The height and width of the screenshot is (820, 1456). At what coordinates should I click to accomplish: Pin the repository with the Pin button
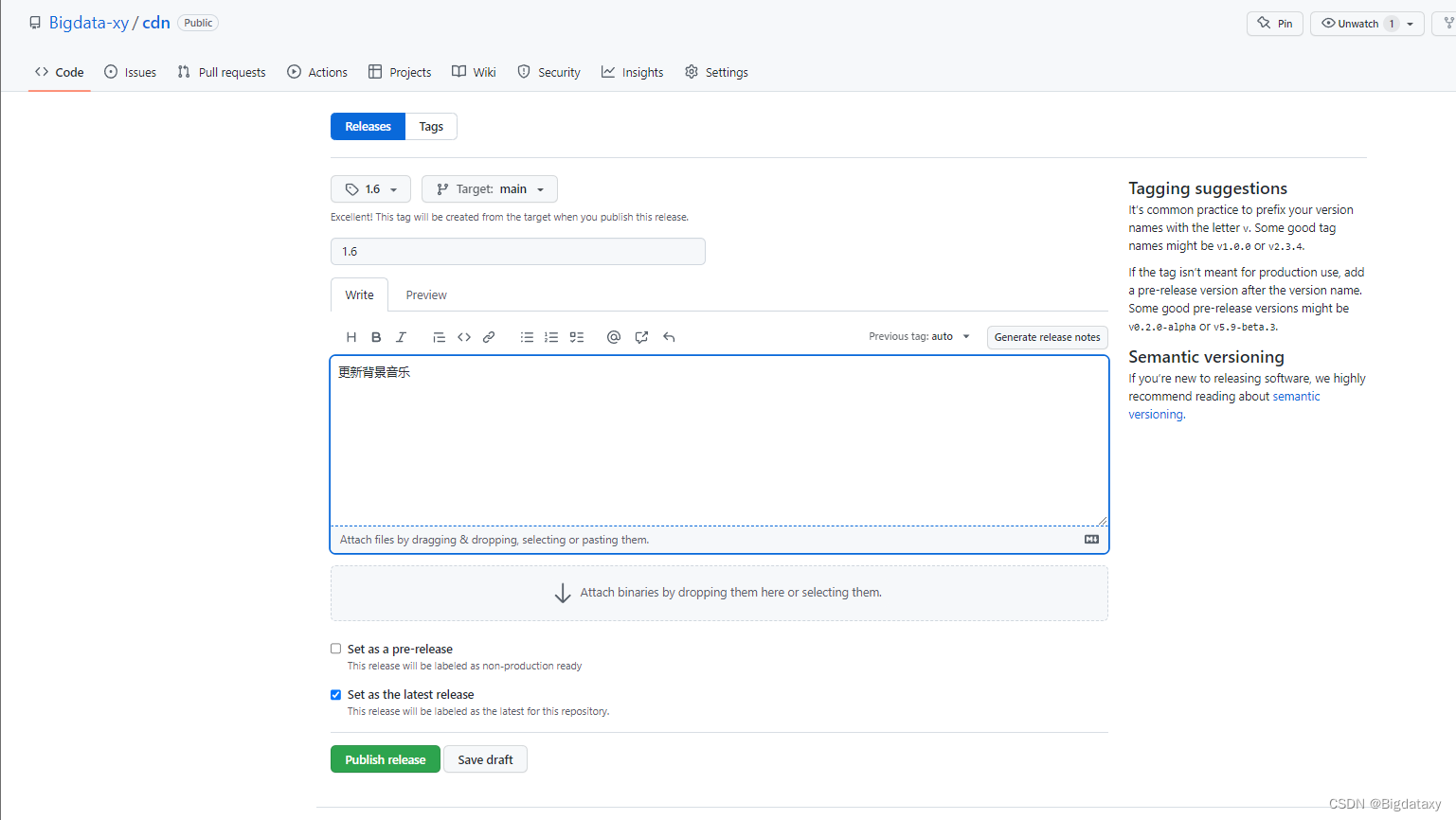pyautogui.click(x=1275, y=24)
